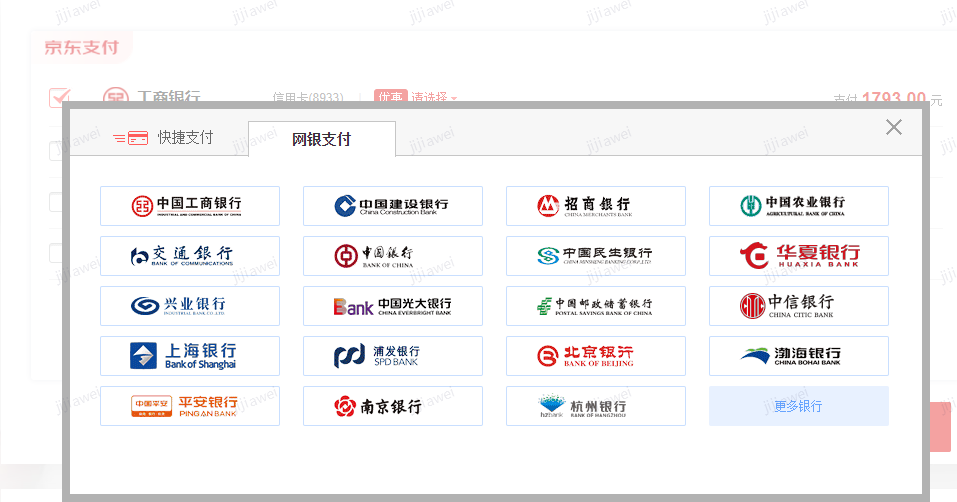Switch to 网银支付 online banking tab
This screenshot has height=502, width=957.
[x=322, y=139]
